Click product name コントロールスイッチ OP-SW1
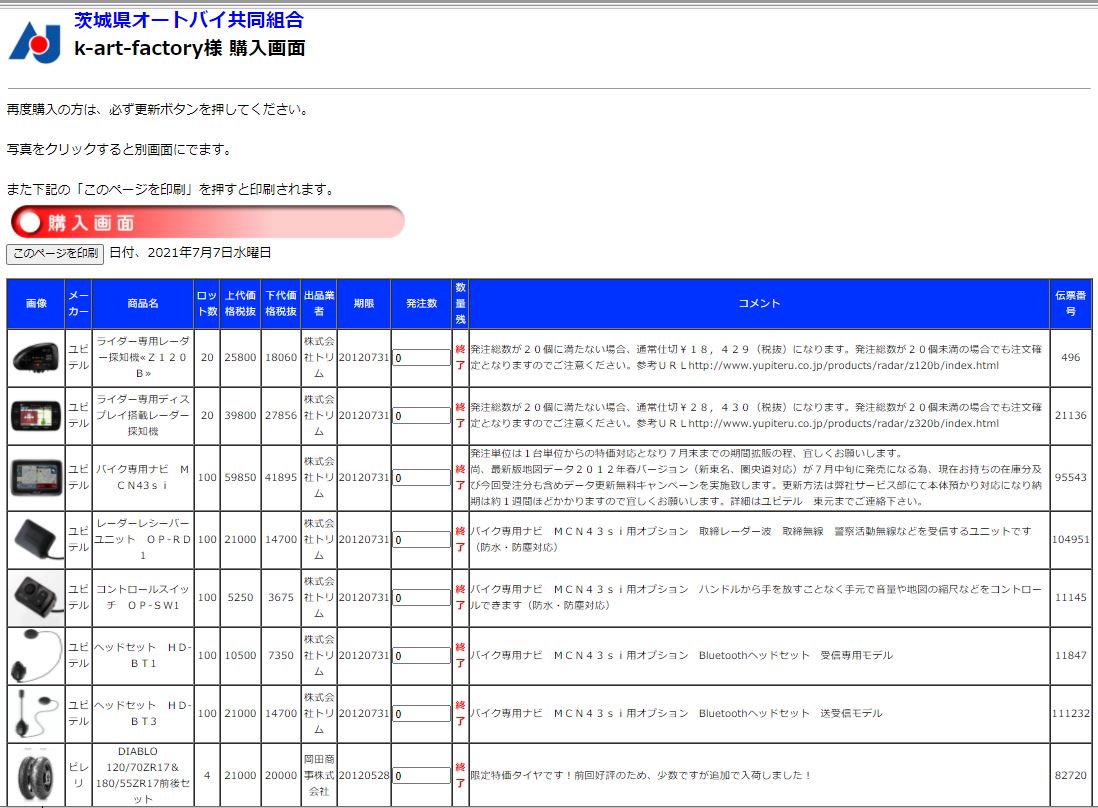 (143, 597)
